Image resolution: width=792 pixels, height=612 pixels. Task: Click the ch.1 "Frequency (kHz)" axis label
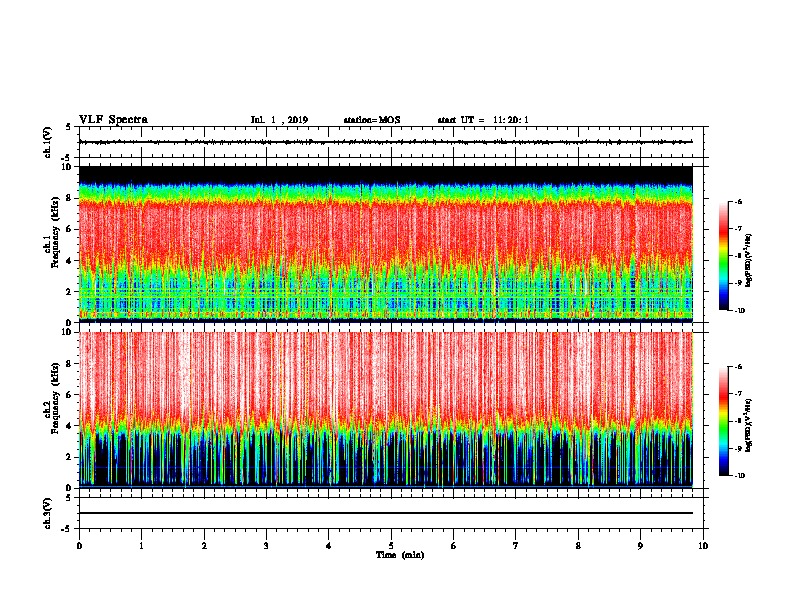(55, 232)
